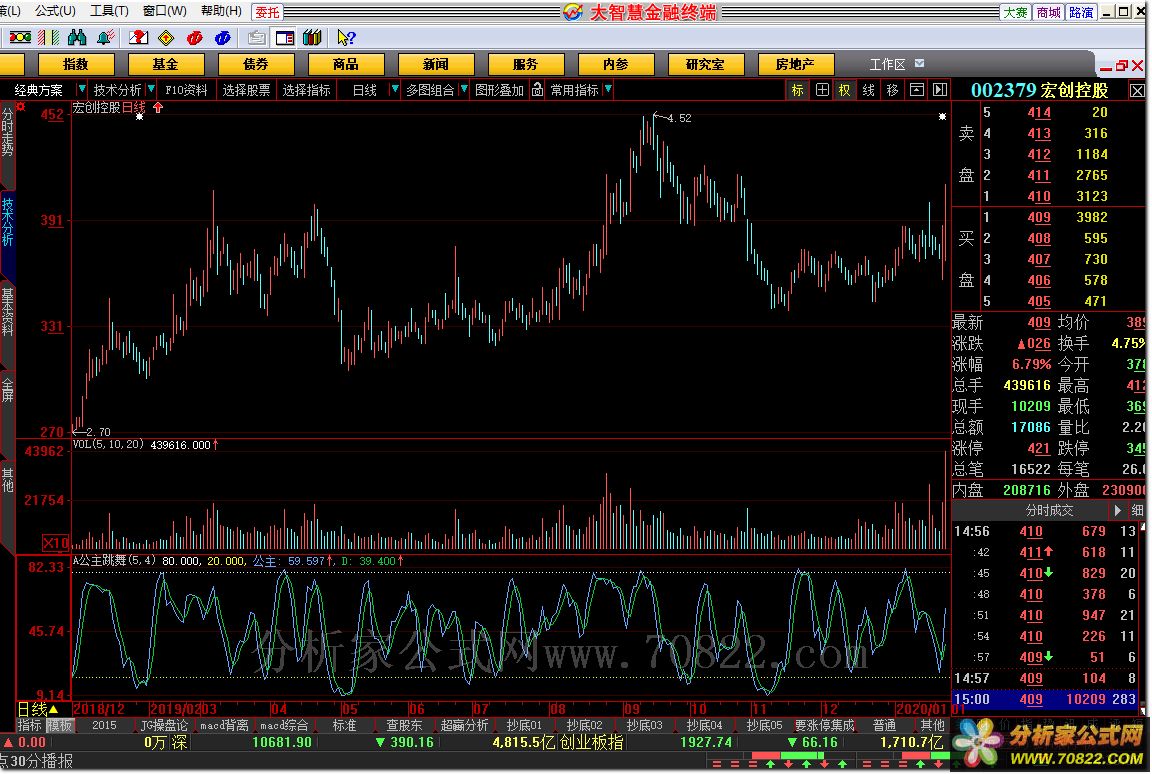Click the 创业板指 index label in status bar
Screen dimensions: 1152x774
[591, 742]
